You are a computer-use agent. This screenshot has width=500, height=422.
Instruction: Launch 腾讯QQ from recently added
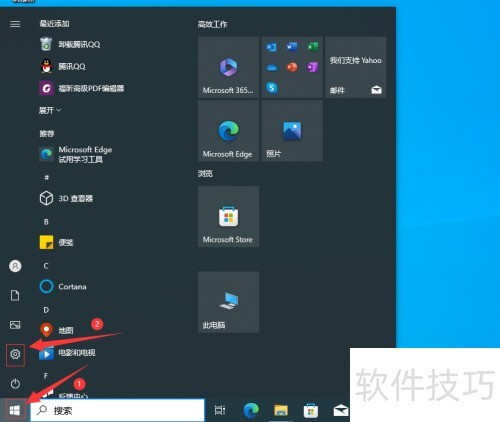click(63, 66)
